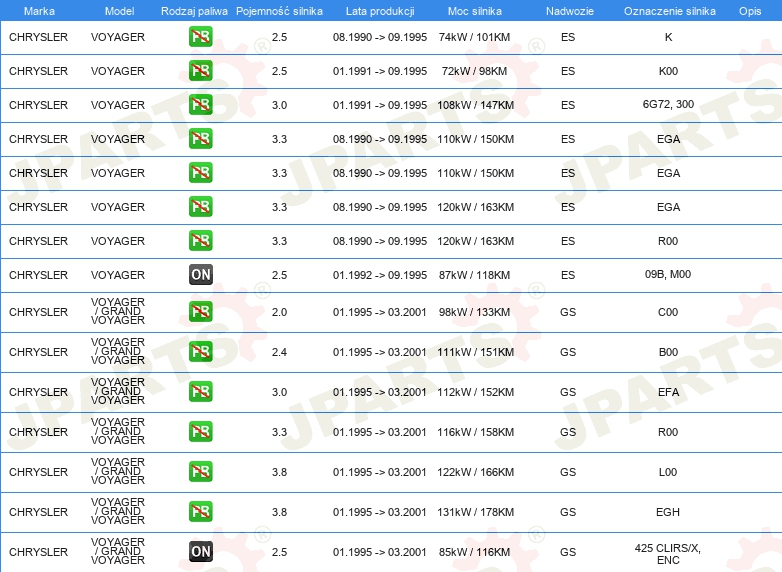782x572 pixels.
Task: Click the ON diesel icon in the 425 CLIRS/X row
Action: 200,552
